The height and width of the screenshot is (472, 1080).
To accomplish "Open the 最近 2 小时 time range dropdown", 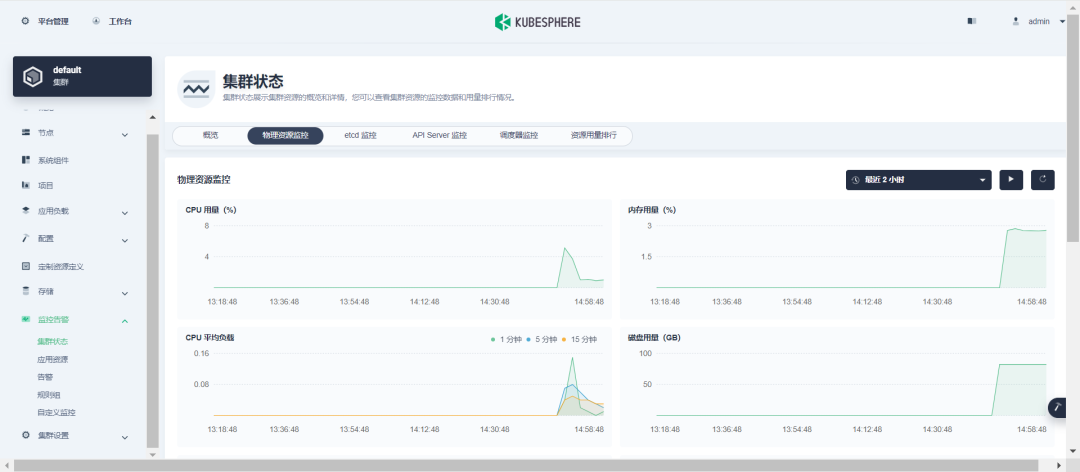I will tap(918, 180).
